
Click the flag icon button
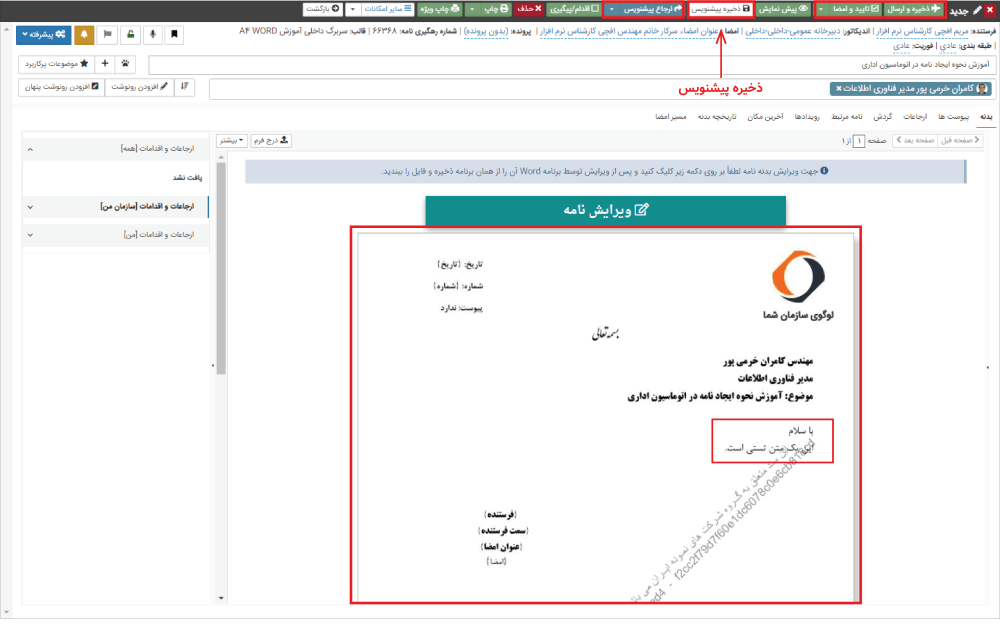click(x=107, y=34)
